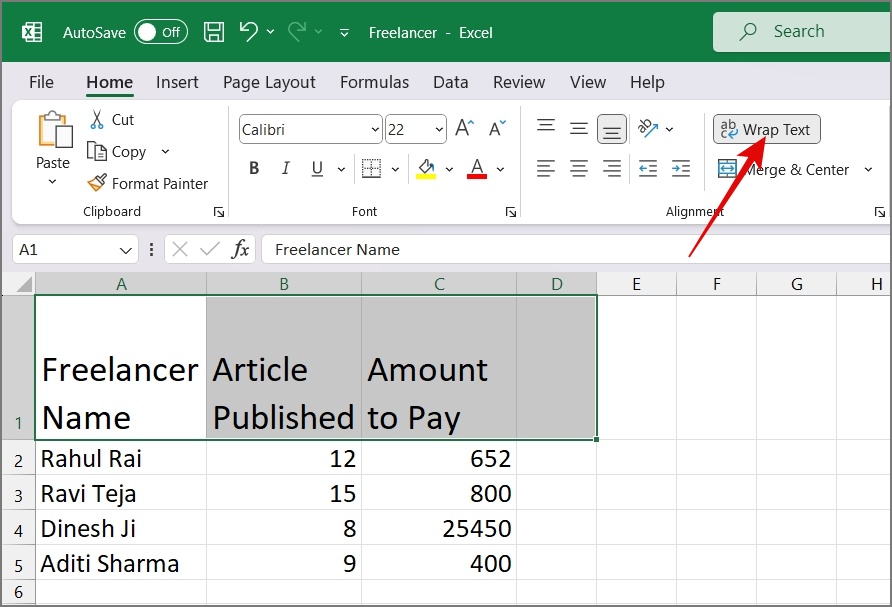Viewport: 892px width, 607px height.
Task: Open the Help tab
Action: (647, 82)
